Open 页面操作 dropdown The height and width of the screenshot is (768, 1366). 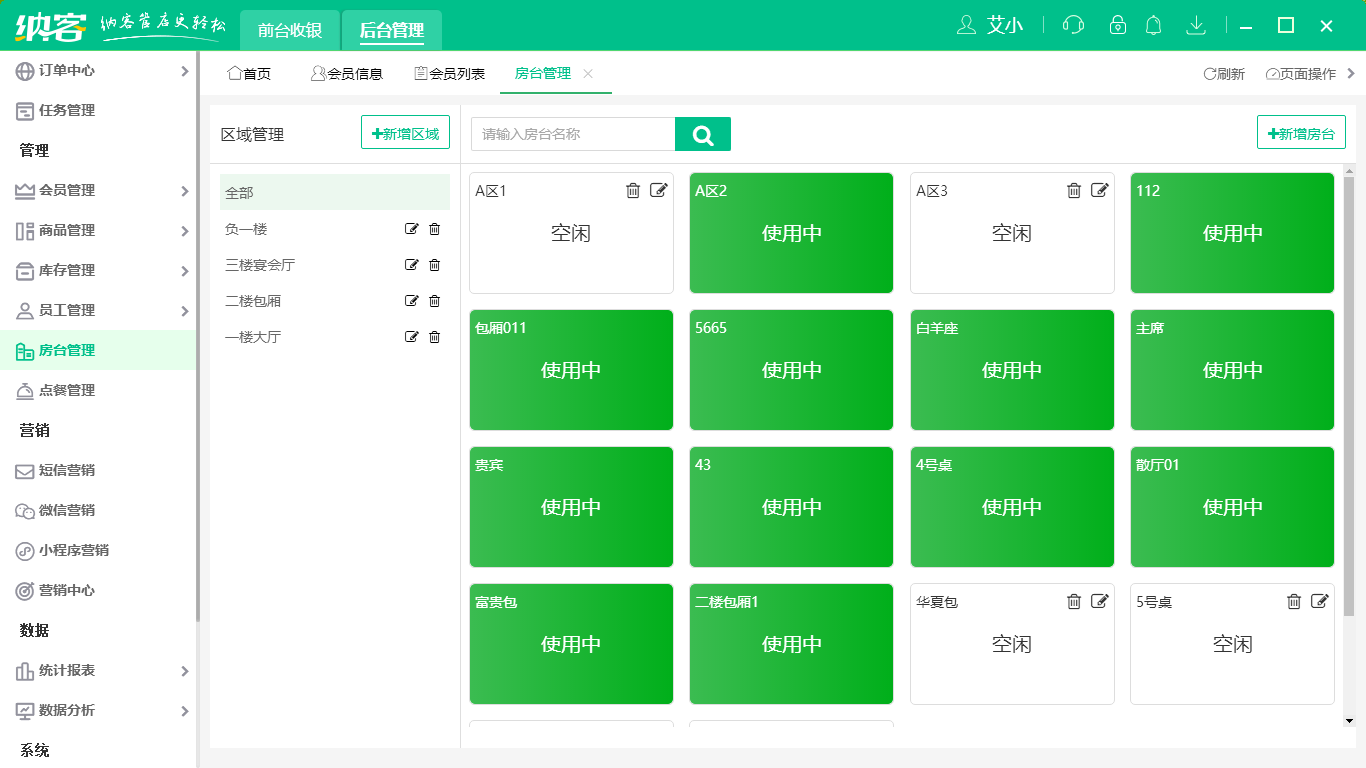click(x=1300, y=74)
